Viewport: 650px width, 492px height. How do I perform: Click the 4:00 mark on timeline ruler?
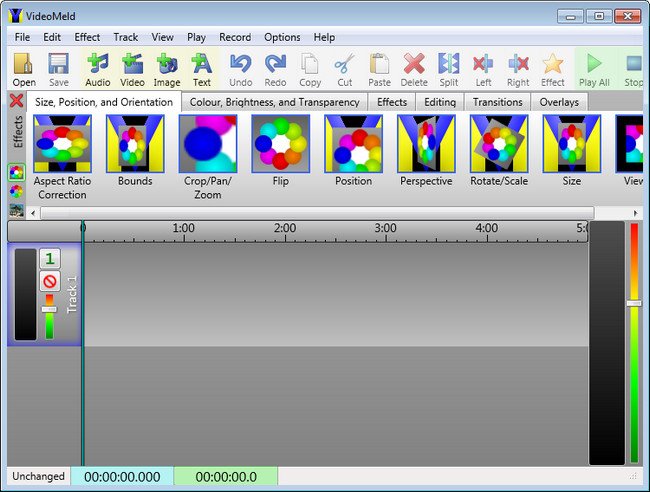click(487, 228)
